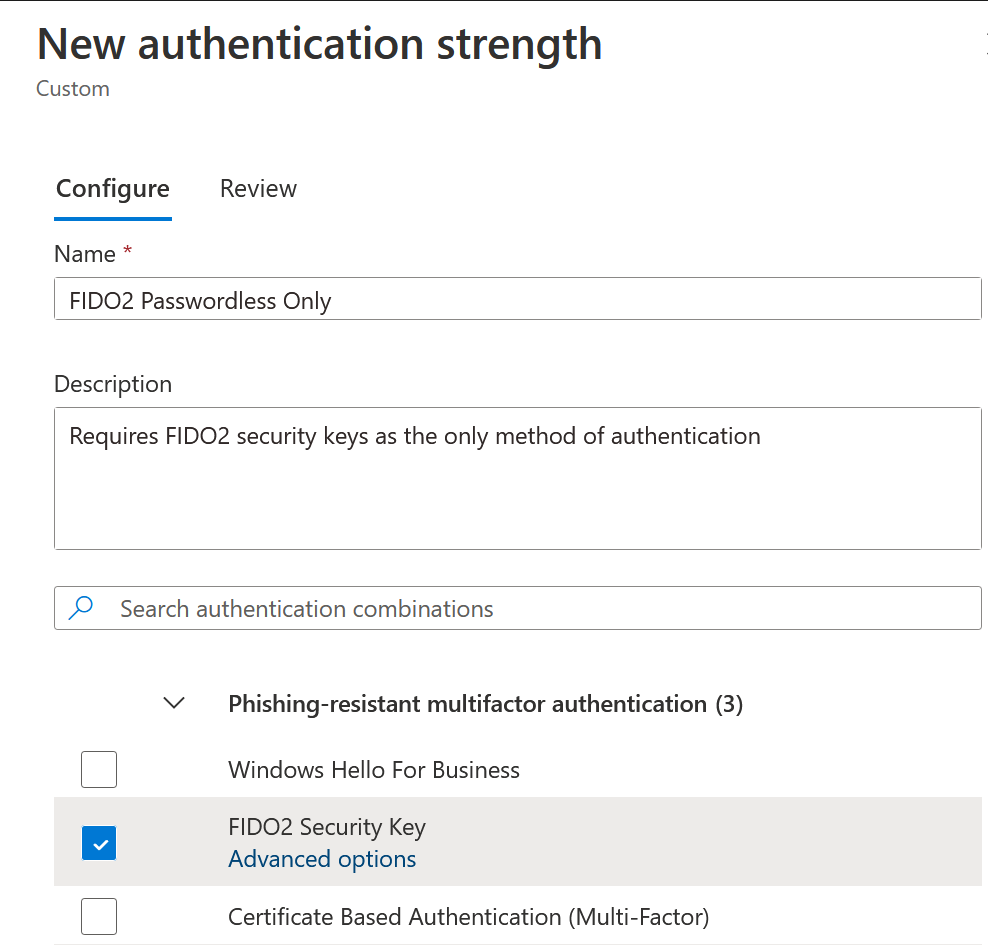
Task: Click the FIDO2 Security Key row label
Action: [x=327, y=827]
